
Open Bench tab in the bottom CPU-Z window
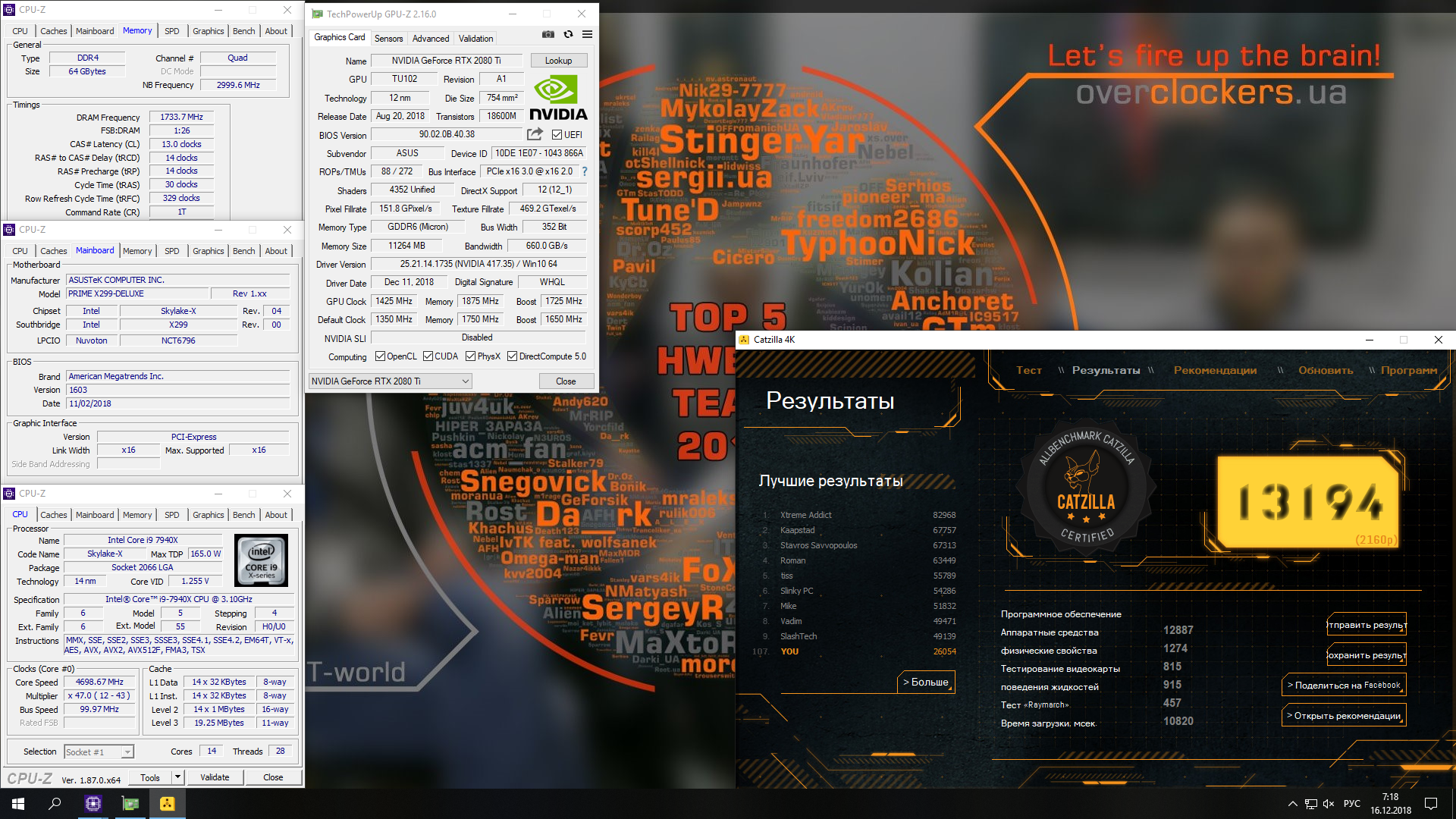243,515
